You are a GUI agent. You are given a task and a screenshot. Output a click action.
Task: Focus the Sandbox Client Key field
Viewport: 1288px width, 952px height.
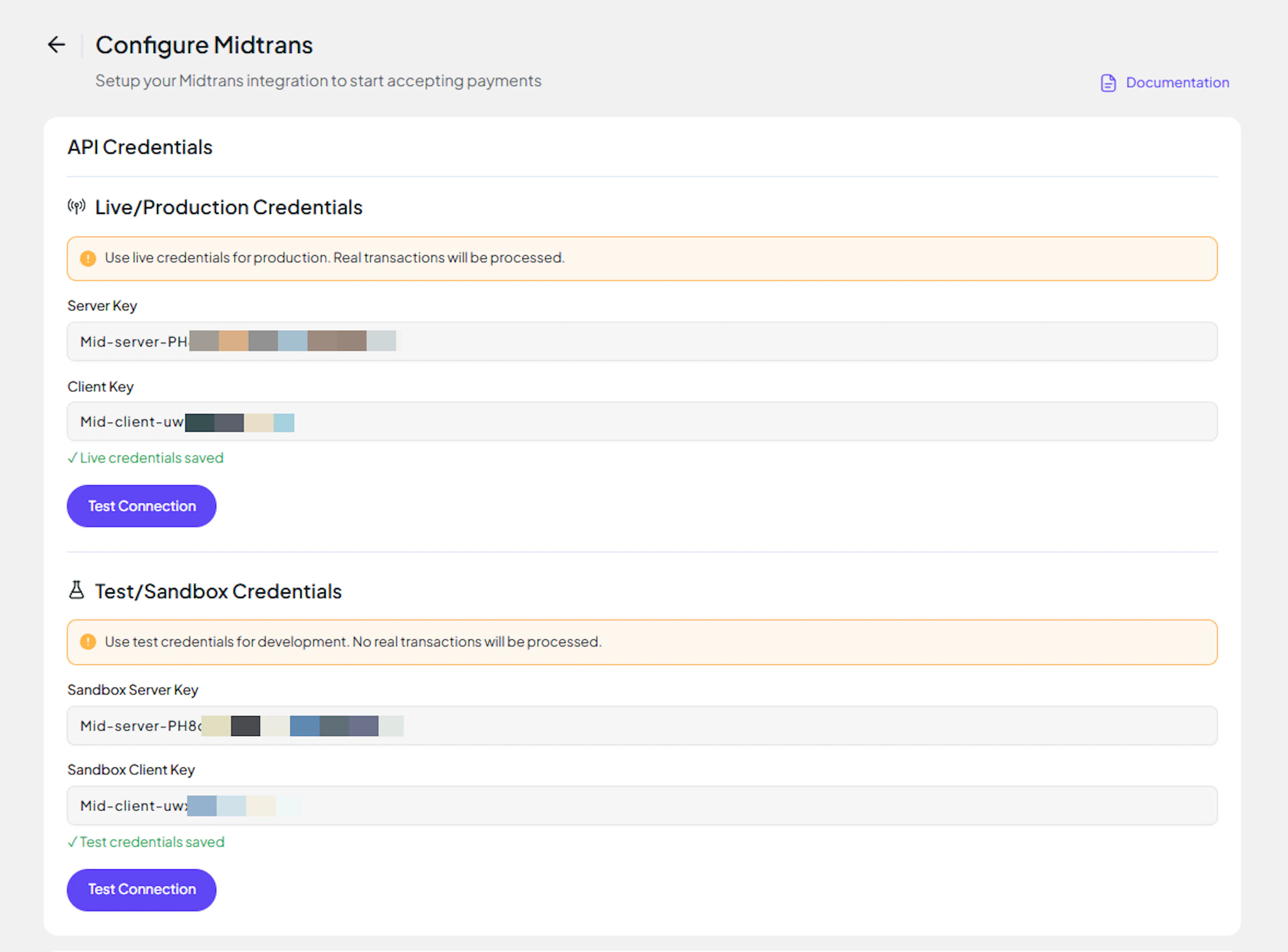click(x=642, y=806)
